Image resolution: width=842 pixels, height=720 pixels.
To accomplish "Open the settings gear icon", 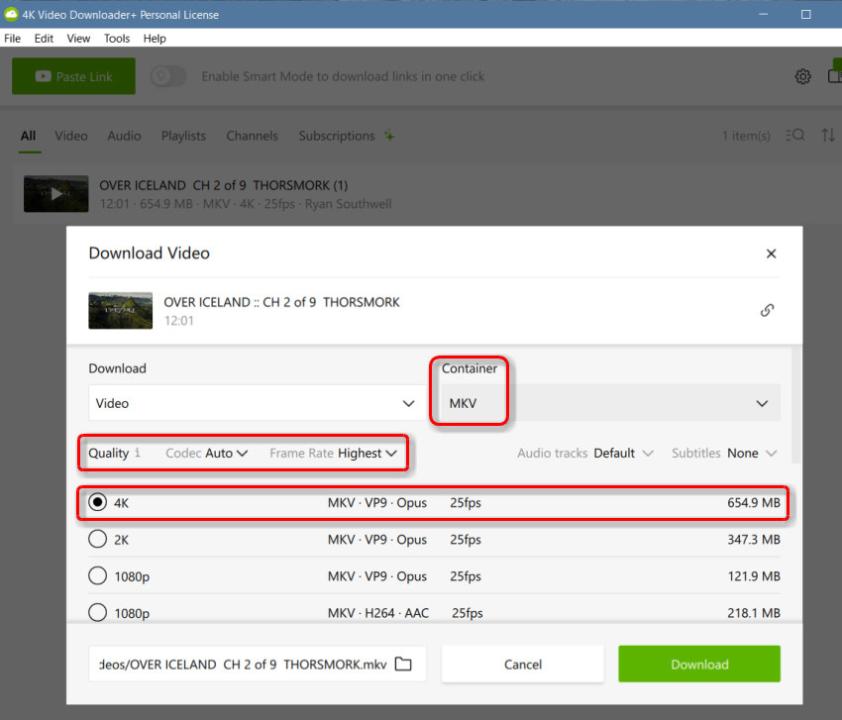I will [802, 77].
